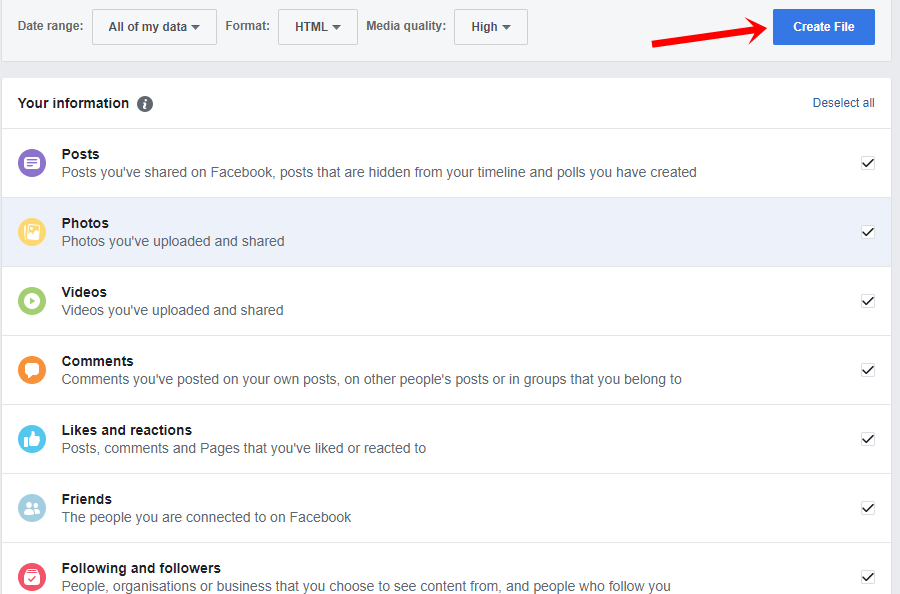Uncheck the Photos checkbox

point(868,232)
